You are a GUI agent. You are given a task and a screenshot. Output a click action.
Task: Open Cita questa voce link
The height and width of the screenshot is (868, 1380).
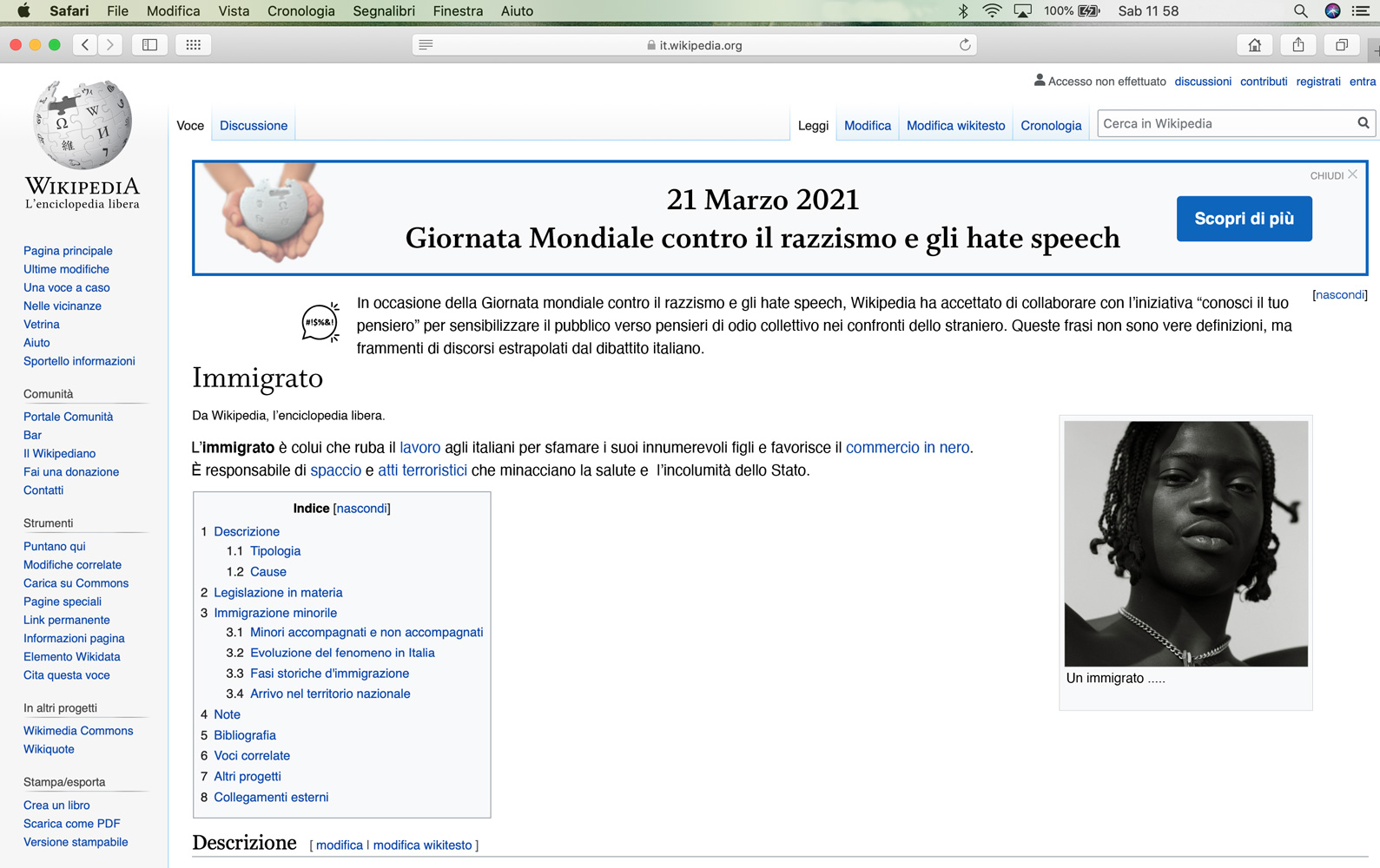[x=66, y=675]
